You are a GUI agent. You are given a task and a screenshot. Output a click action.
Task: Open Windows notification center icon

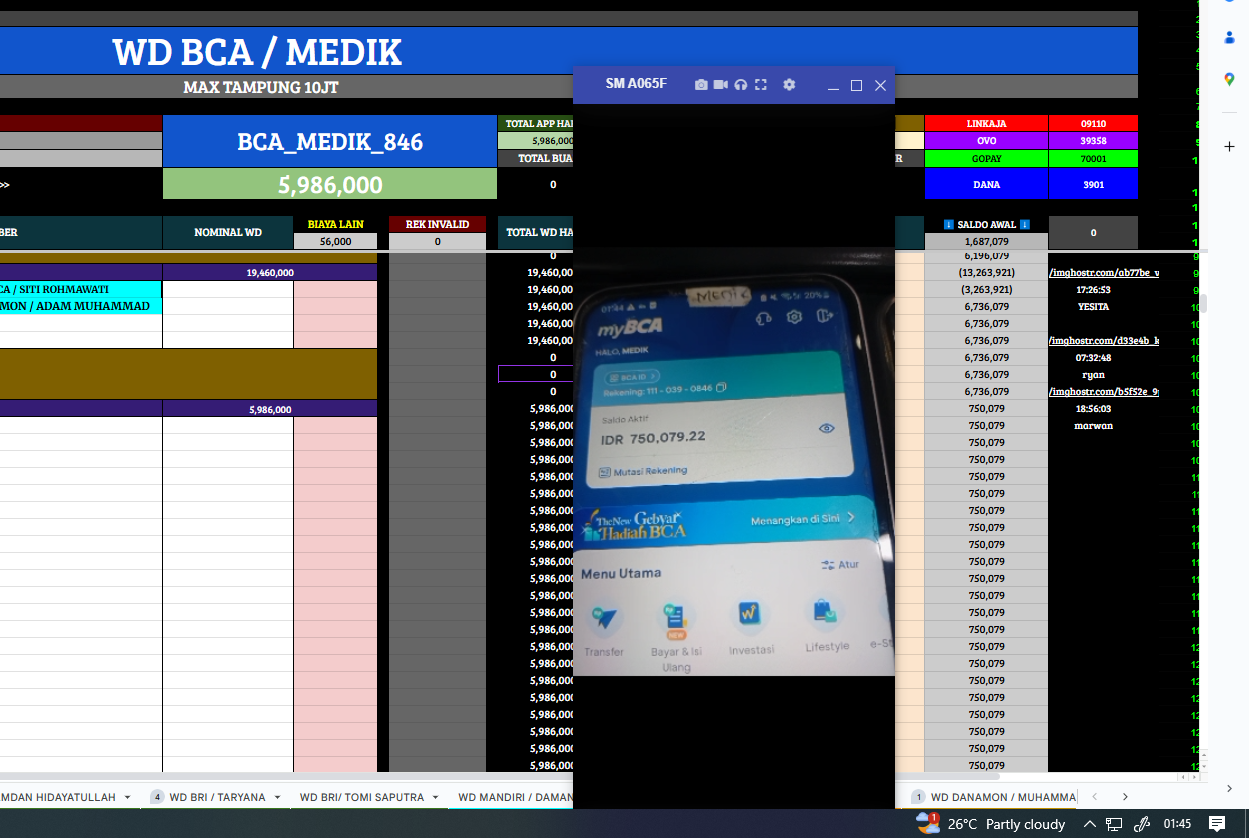coord(1217,824)
